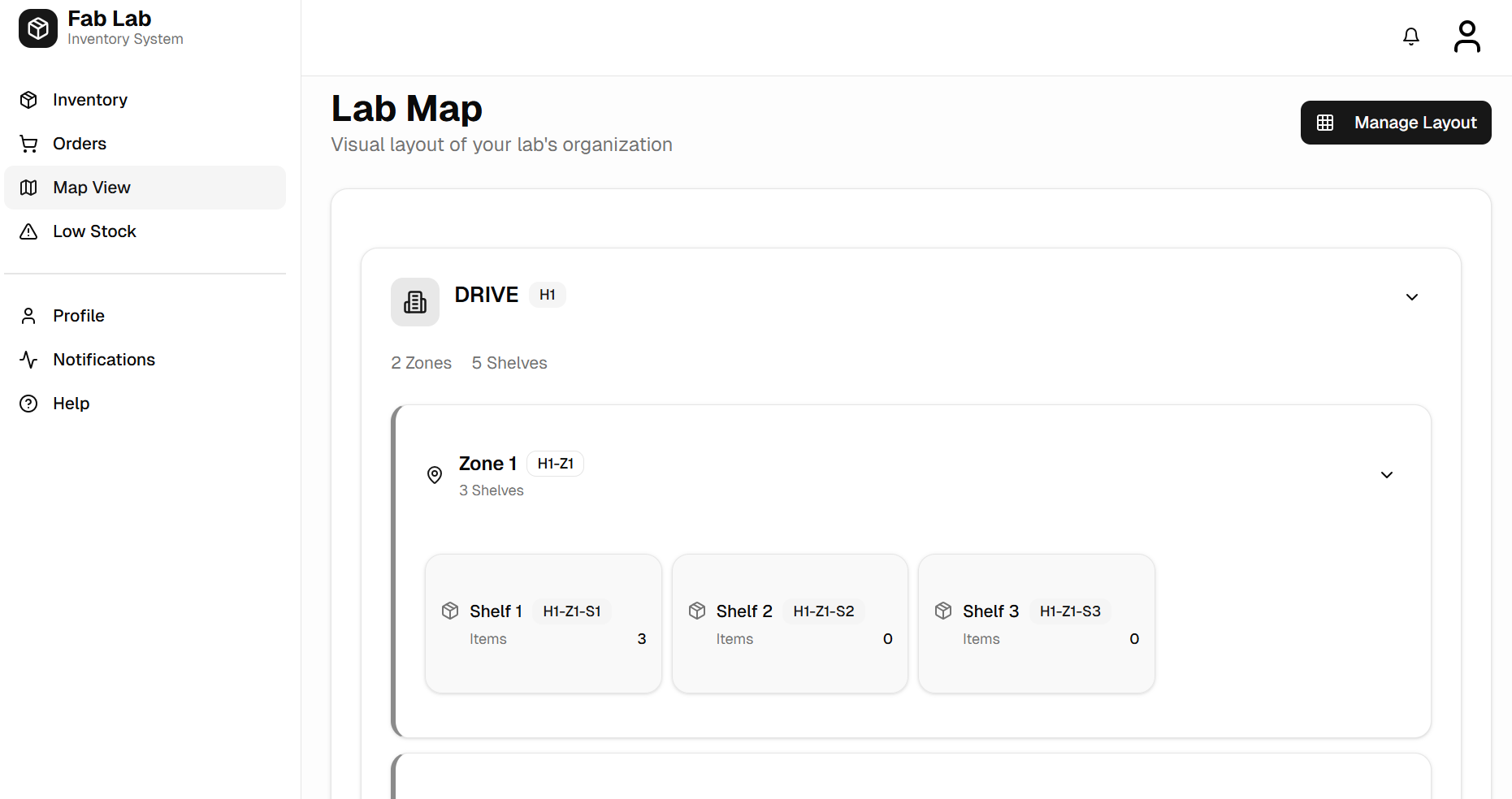The image size is (1512, 799).
Task: Click the Fab Lab cube logo
Action: pos(38,28)
